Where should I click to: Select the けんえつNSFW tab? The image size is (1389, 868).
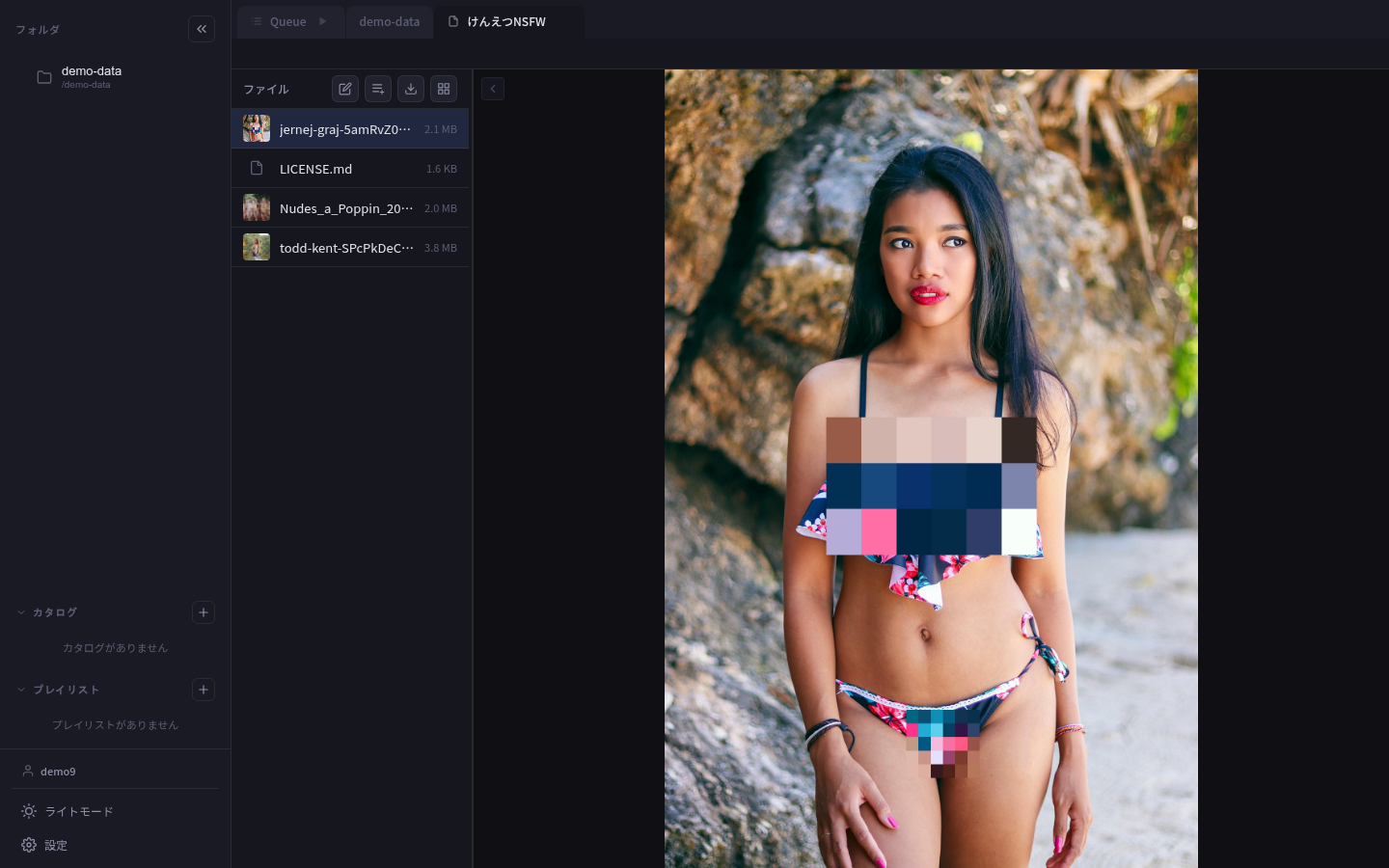[x=505, y=21]
